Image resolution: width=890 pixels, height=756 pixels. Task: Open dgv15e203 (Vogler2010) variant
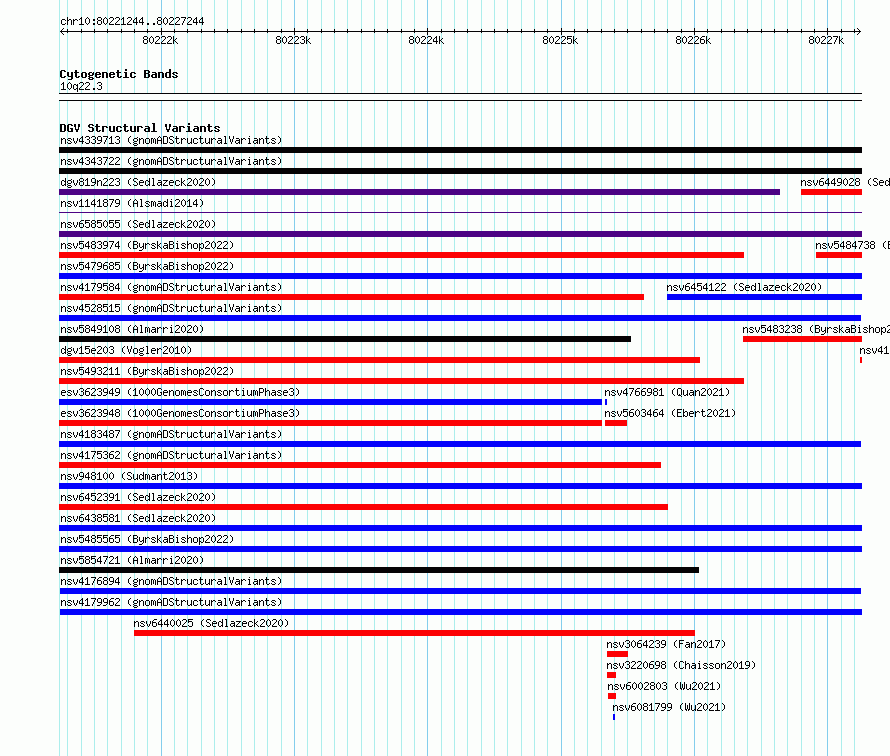[x=126, y=350]
